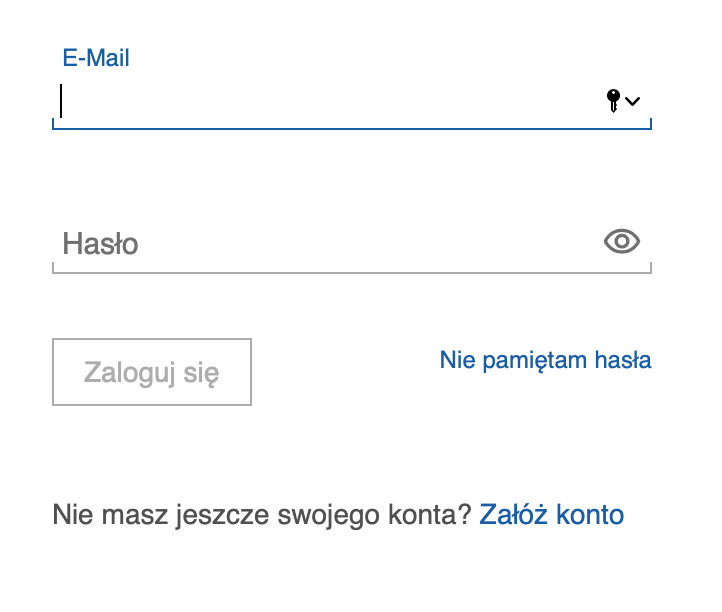Create a new account with Załóż konto
722x612 pixels.
pyautogui.click(x=552, y=514)
